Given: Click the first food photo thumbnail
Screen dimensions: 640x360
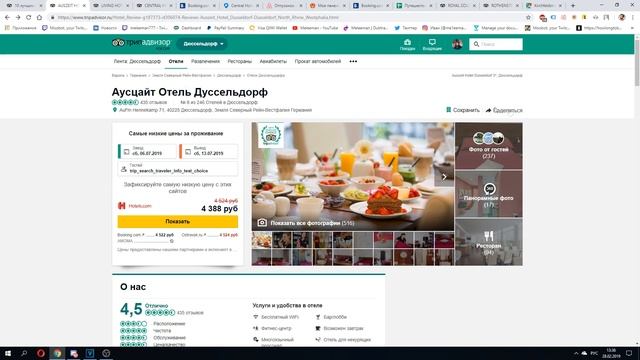Looking at the screenshot, I should 262,240.
